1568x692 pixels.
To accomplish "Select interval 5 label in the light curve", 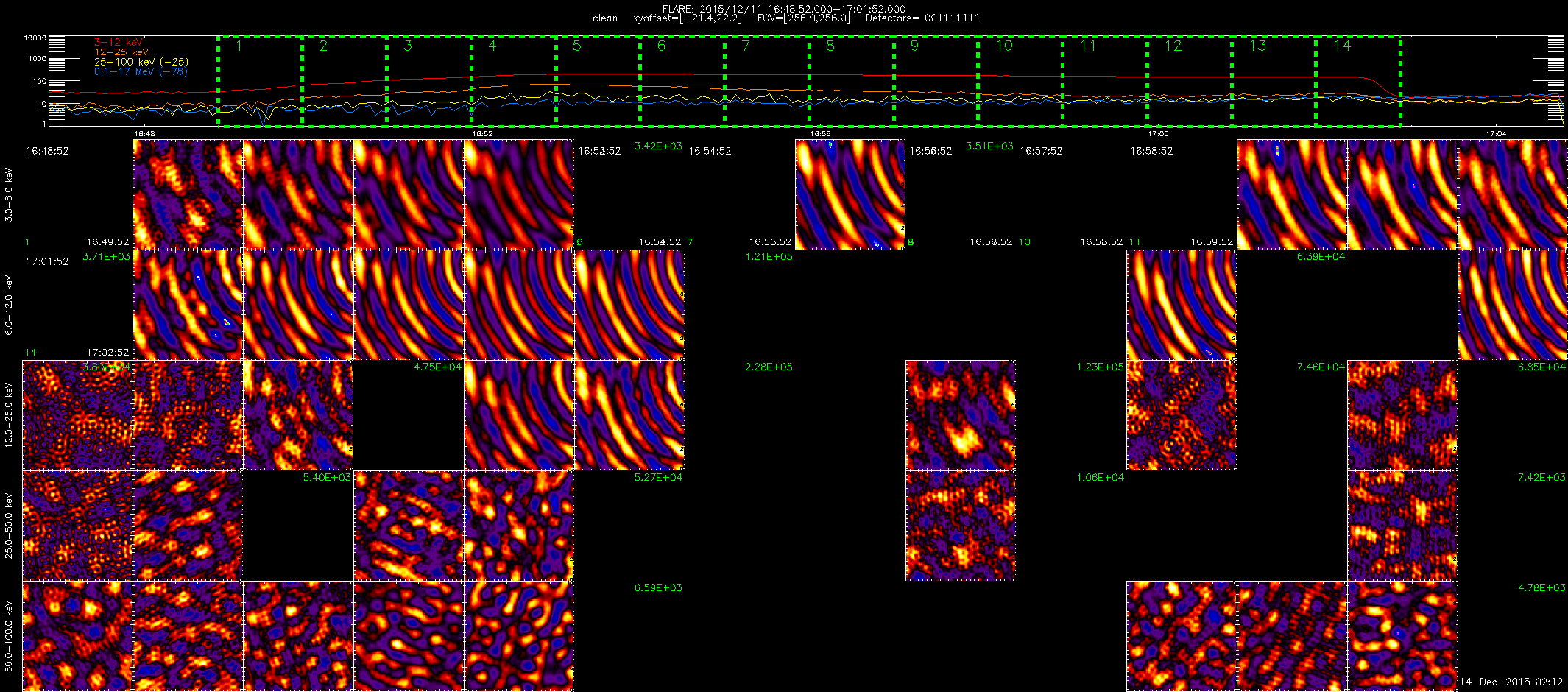I will [x=577, y=46].
